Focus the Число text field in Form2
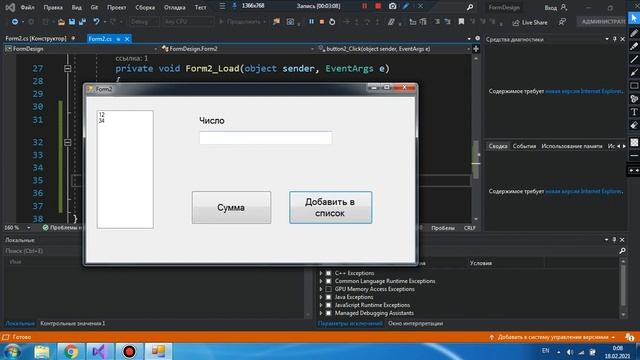The height and width of the screenshot is (360, 640). coord(265,138)
